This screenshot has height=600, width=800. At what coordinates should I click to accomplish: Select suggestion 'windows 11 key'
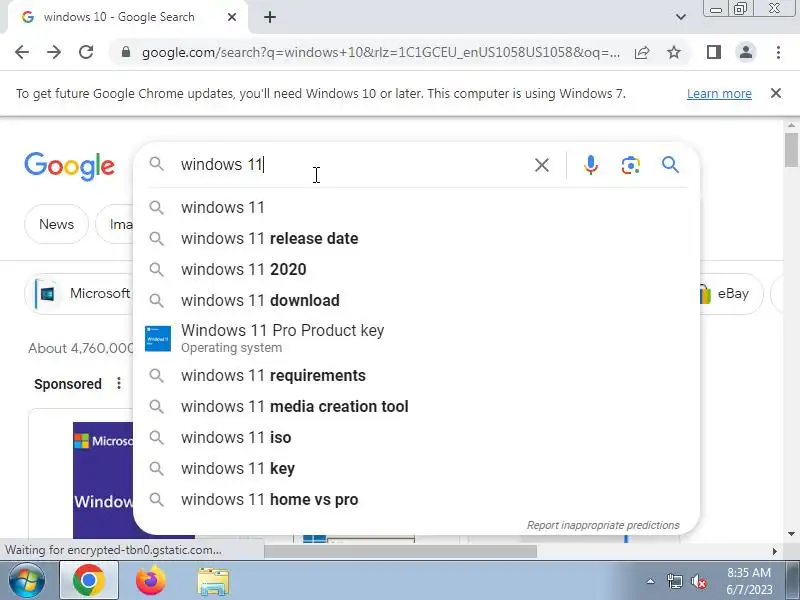pyautogui.click(x=416, y=468)
